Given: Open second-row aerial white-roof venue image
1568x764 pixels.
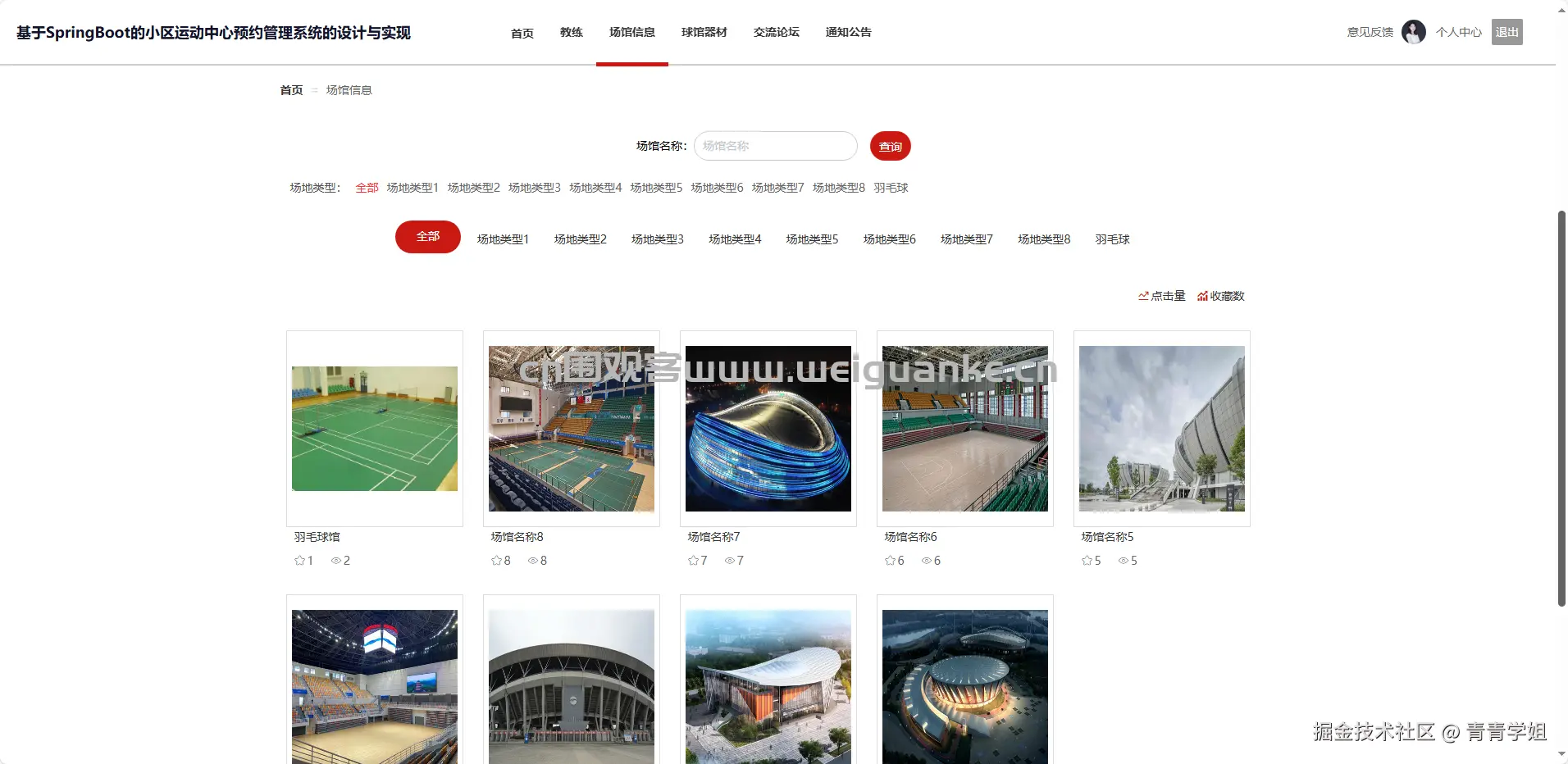Looking at the screenshot, I should [768, 687].
